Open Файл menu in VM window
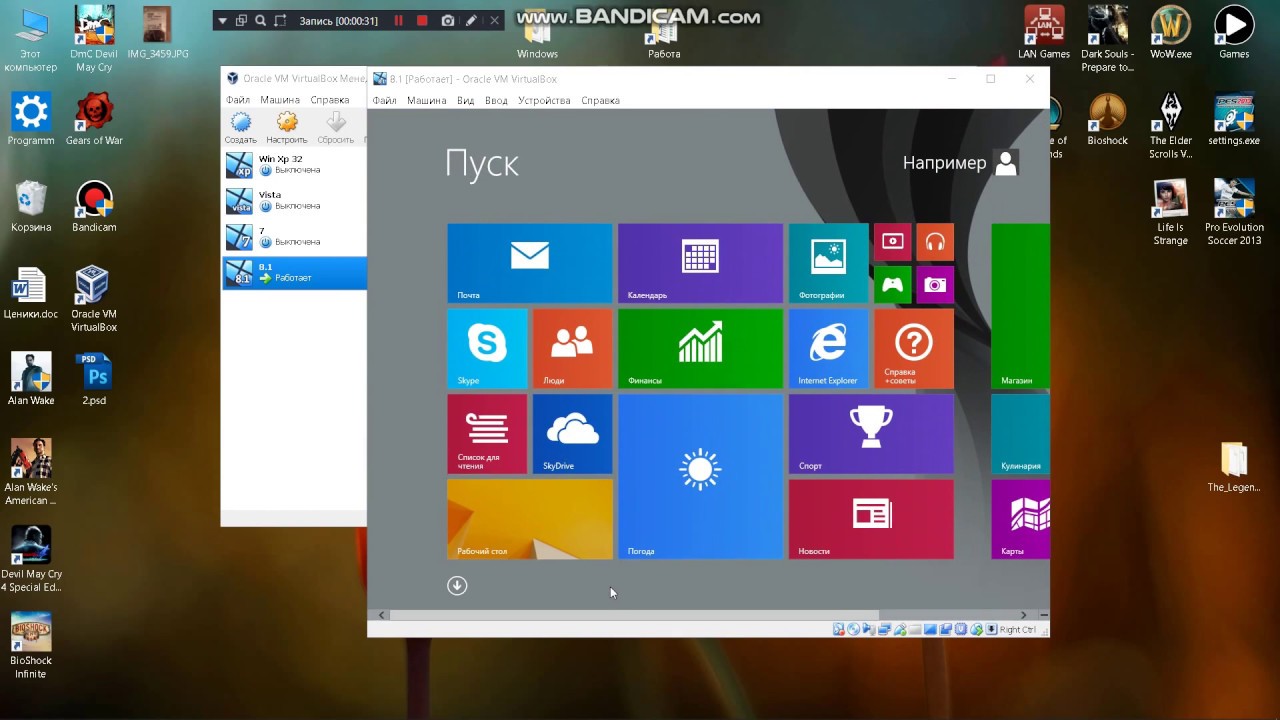1280x720 pixels. [x=385, y=100]
